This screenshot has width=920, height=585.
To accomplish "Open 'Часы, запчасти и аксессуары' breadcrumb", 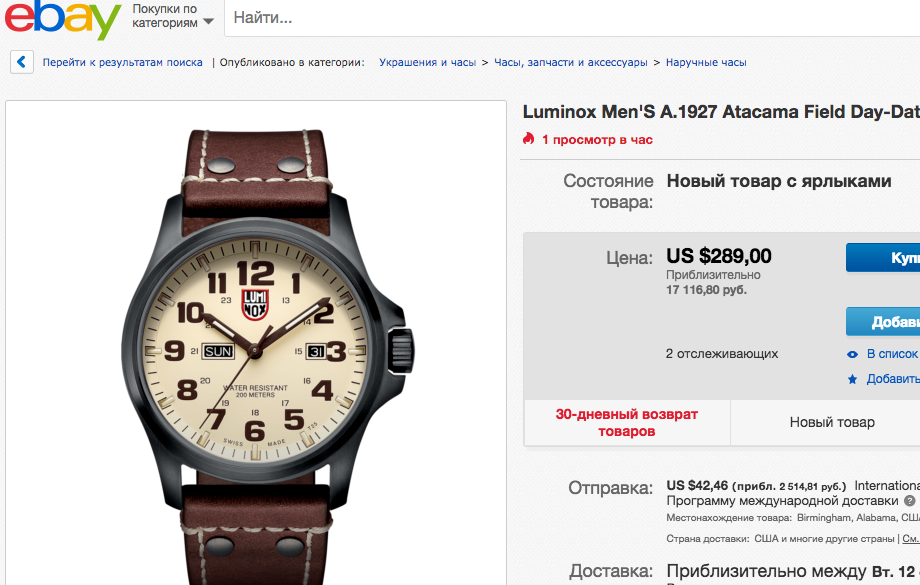I will click(570, 62).
